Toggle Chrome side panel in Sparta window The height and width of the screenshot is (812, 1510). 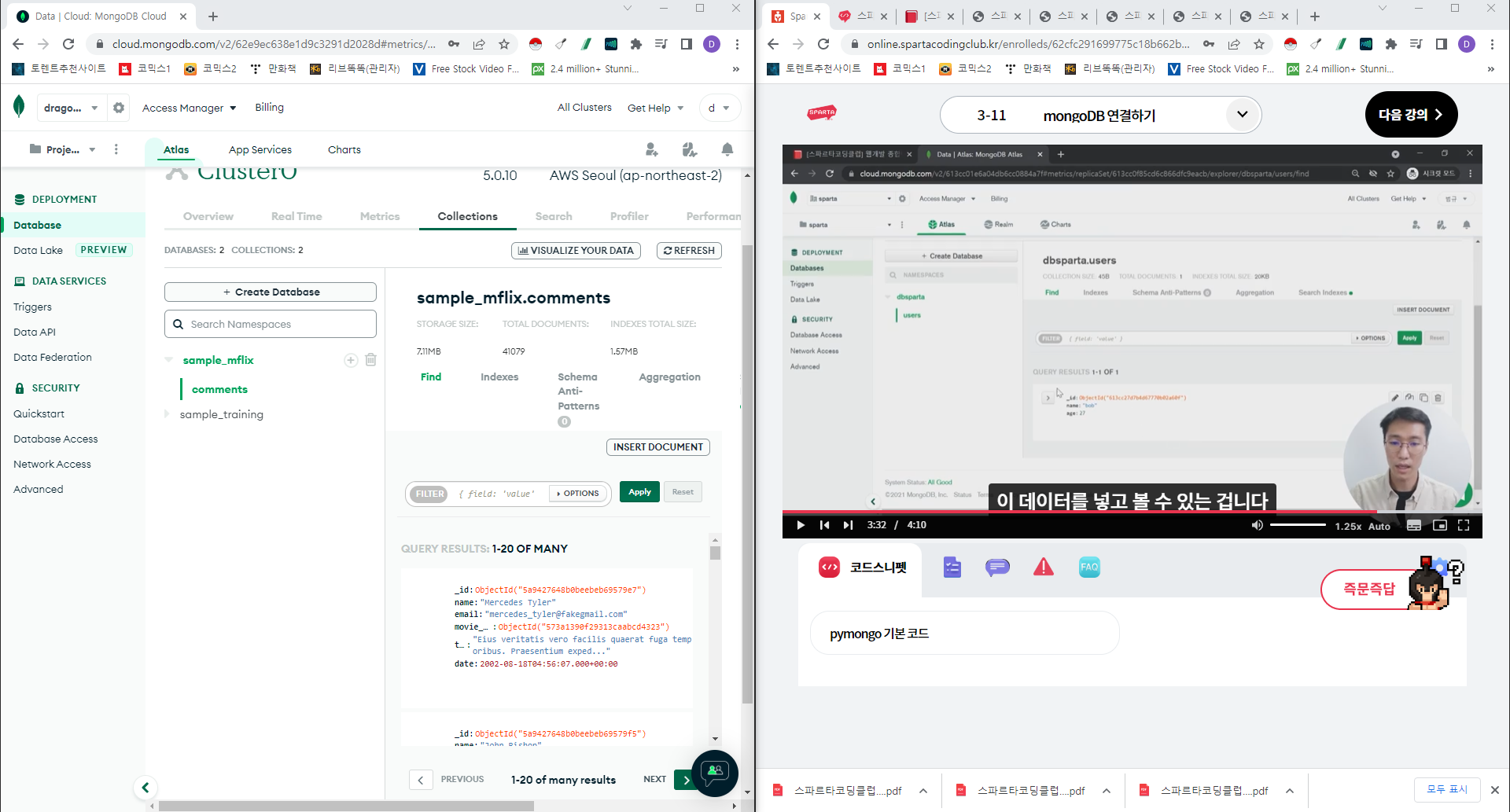point(1442,44)
